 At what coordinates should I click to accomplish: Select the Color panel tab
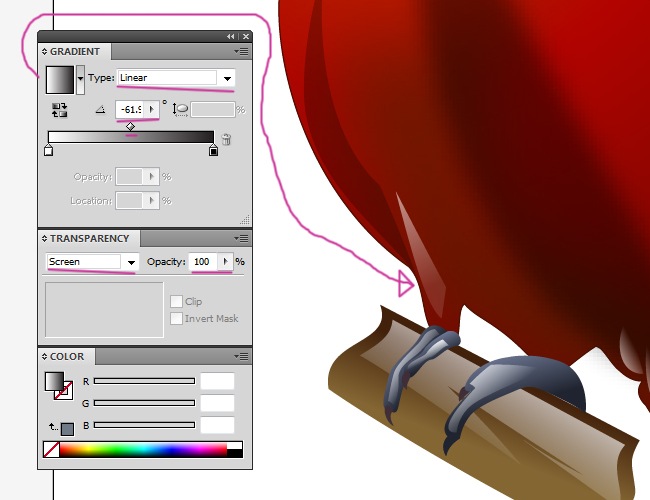(67, 357)
